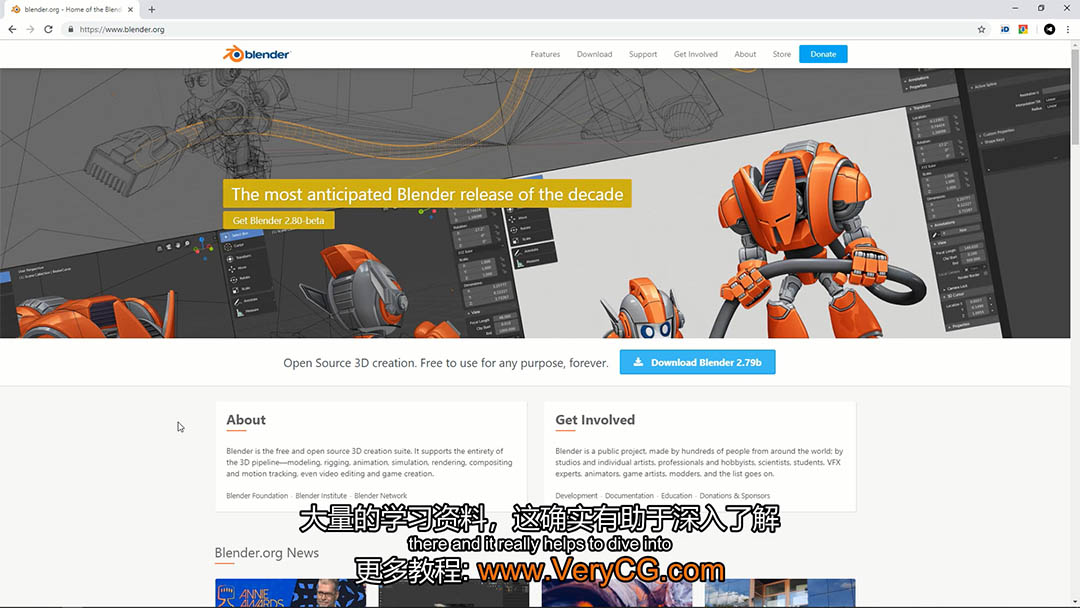
Task: Open the Blender Foundation link
Action: click(x=257, y=496)
